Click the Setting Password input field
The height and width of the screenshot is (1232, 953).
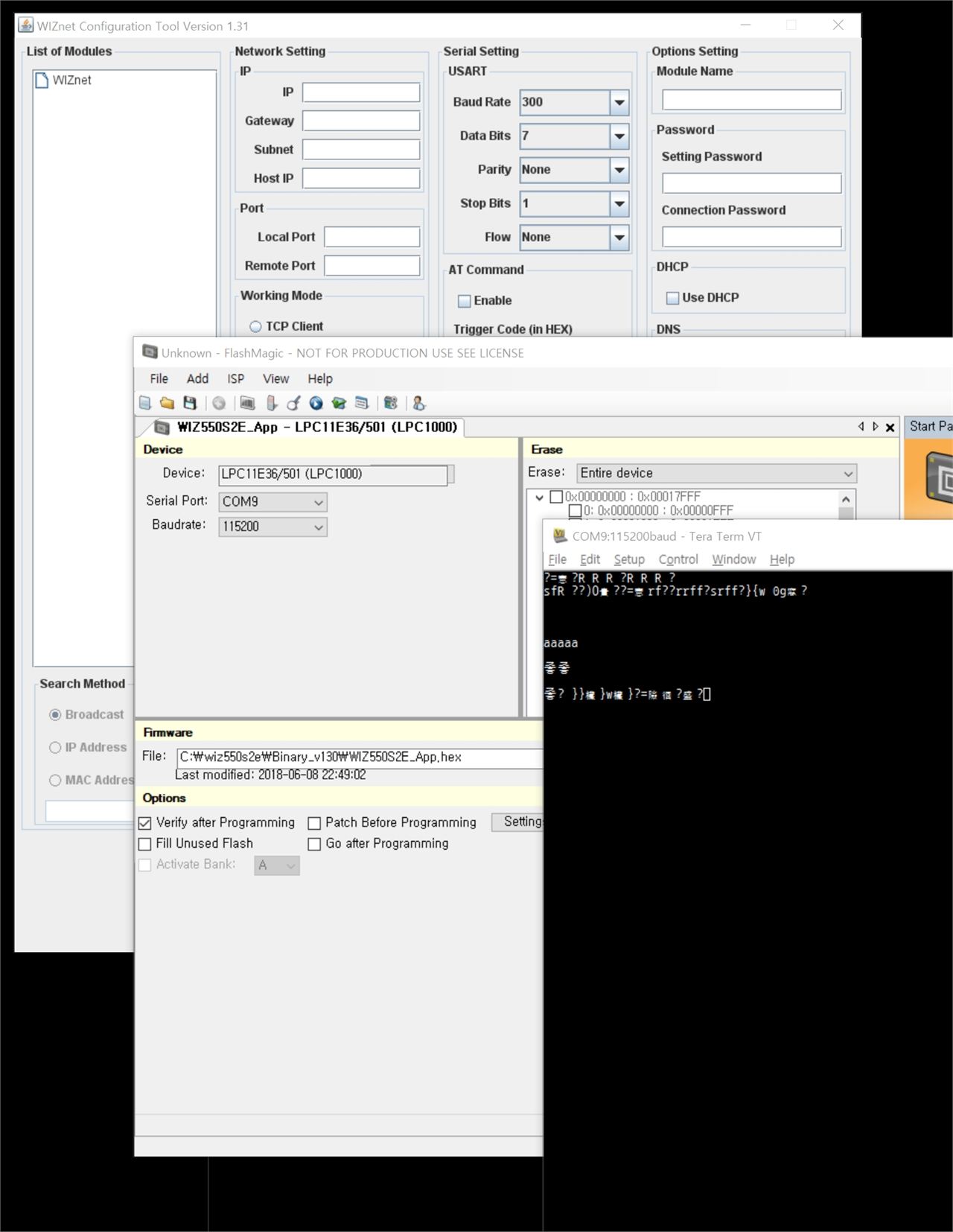tap(752, 183)
